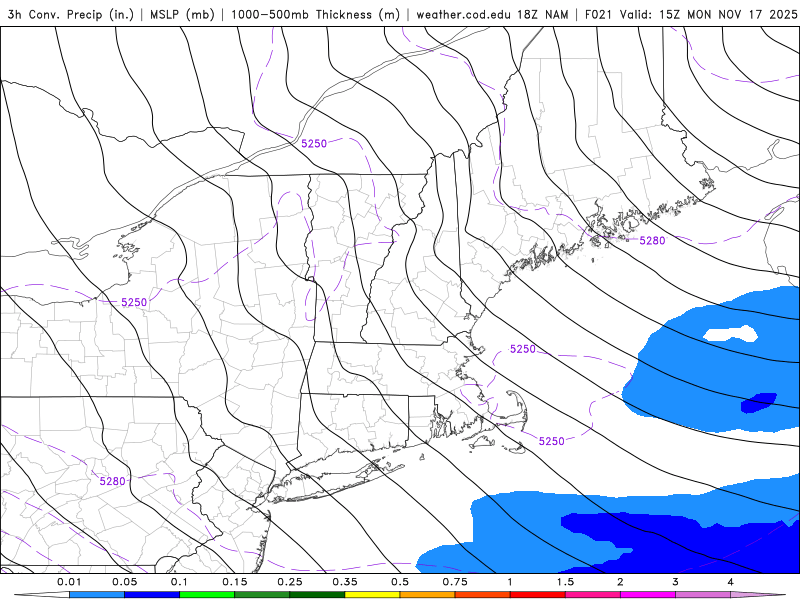The height and width of the screenshot is (600, 800).
Task: Select the medium green 0.15–0.25 legend swatch
Action: click(x=262, y=595)
